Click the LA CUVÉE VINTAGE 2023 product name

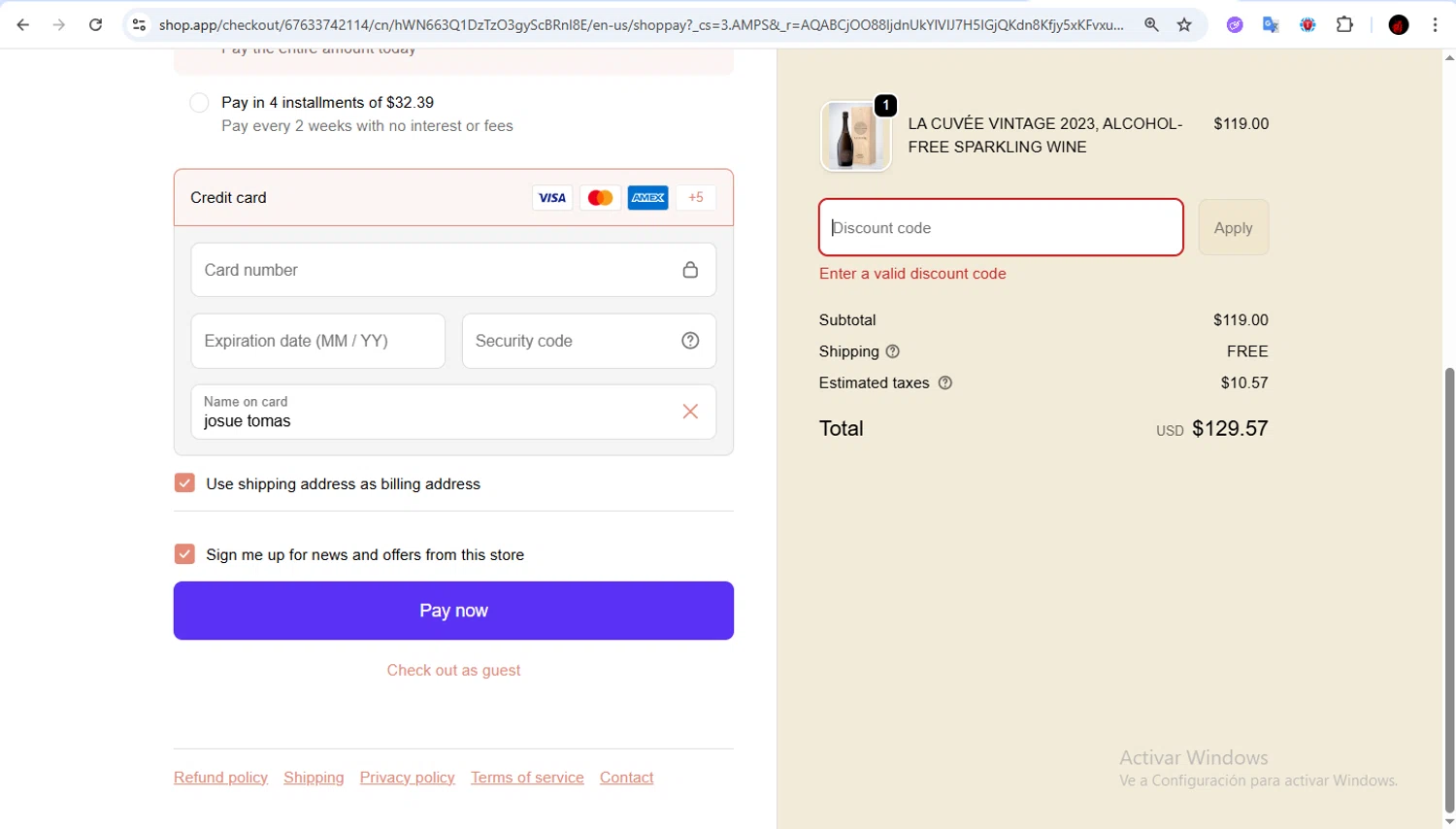pos(1045,136)
